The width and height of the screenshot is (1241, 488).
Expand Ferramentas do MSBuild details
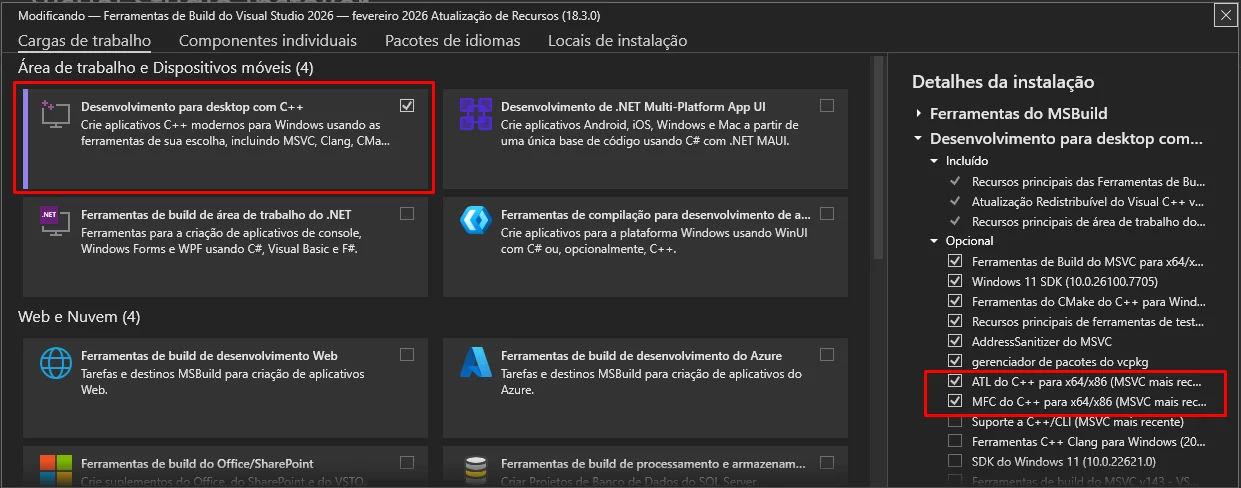[918, 114]
